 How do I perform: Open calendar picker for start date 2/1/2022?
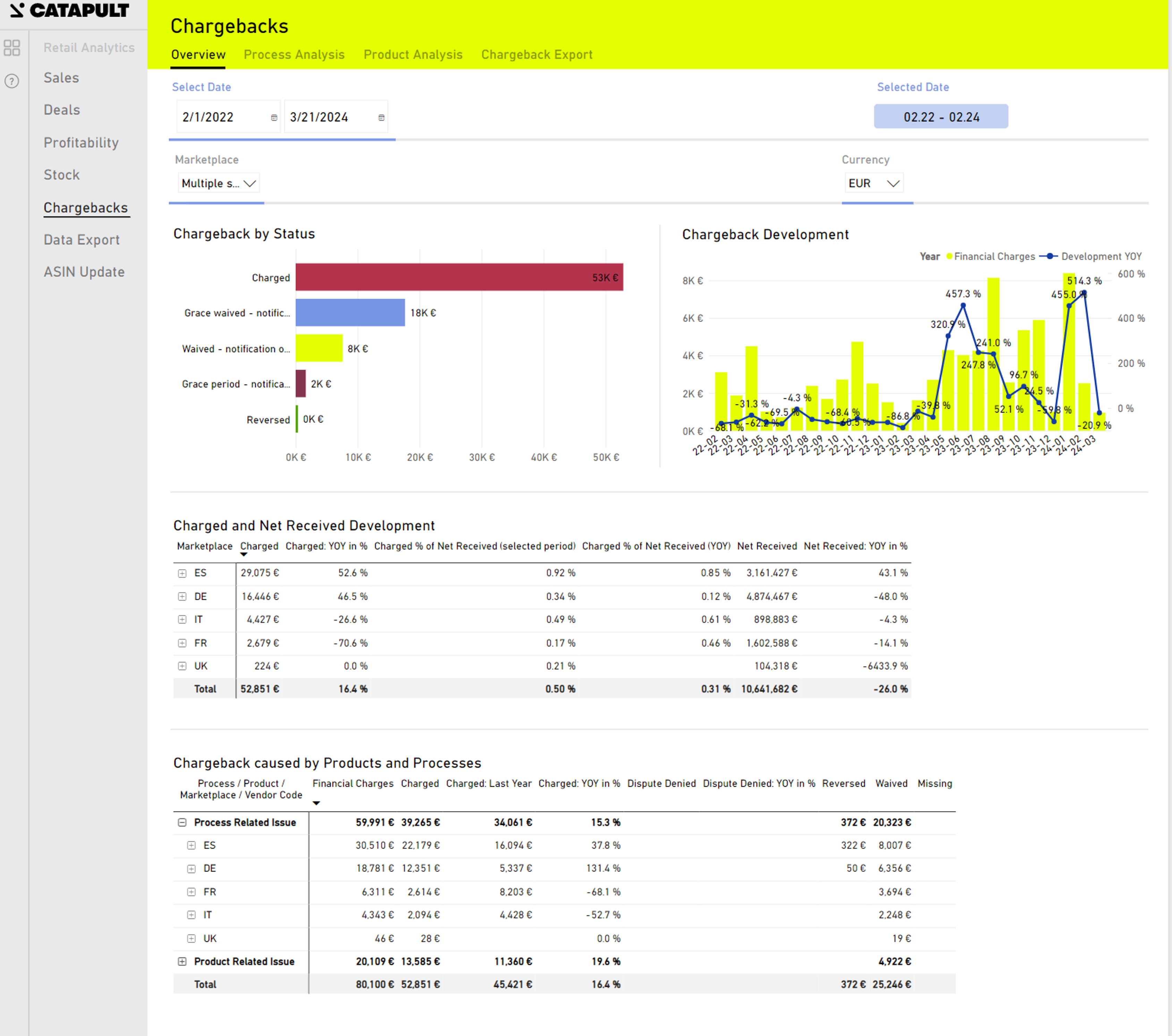274,118
